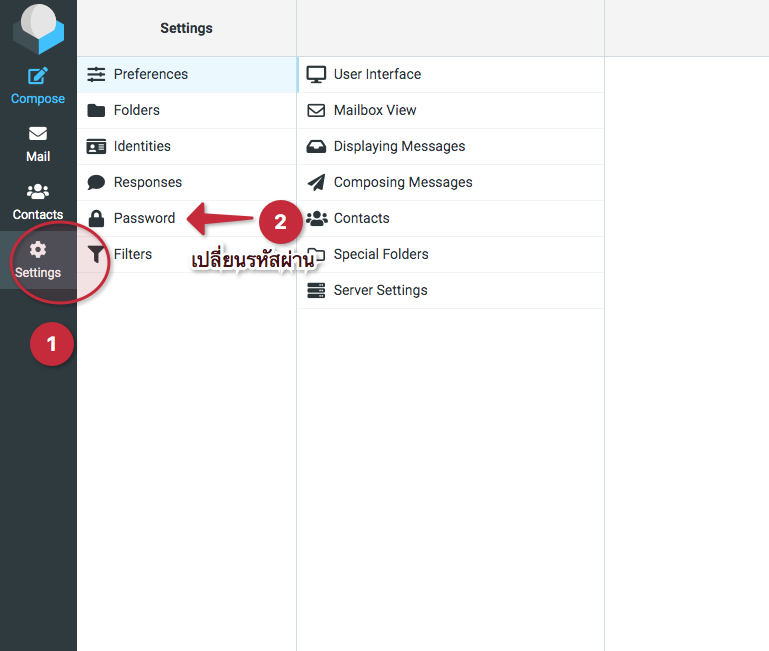Click the Compose pencil icon
Screen dimensions: 769x651
tap(38, 76)
